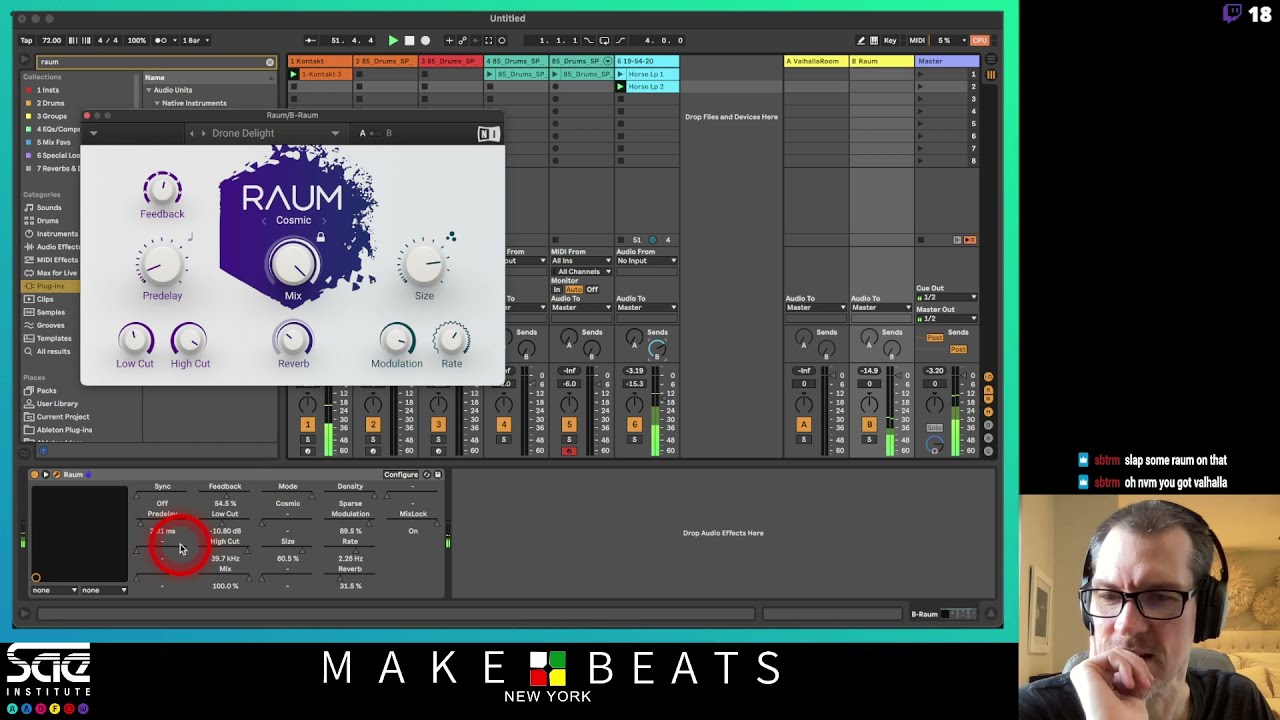Open the plug-in window with the wrench icon
This screenshot has height=720, width=1280.
point(56,475)
